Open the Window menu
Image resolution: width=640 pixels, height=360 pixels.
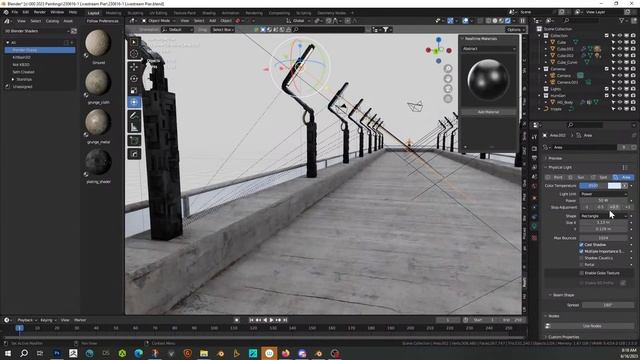click(57, 12)
